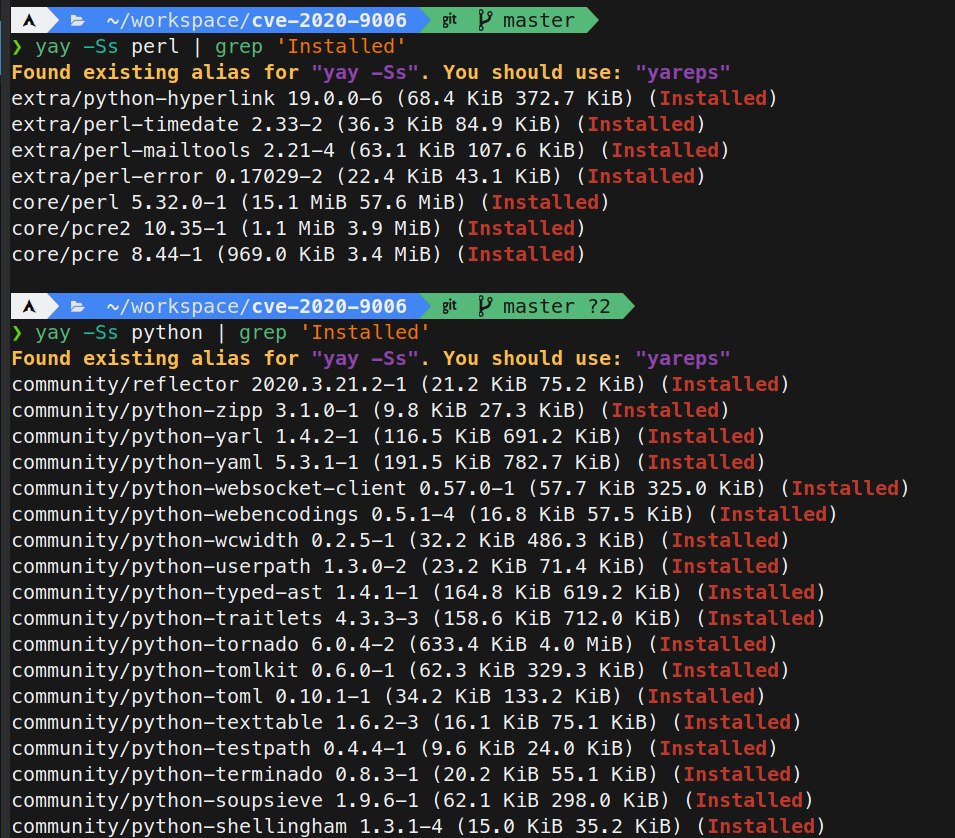The width and height of the screenshot is (955, 838).
Task: Click the community/python-typed-ast line
Action: (x=418, y=593)
